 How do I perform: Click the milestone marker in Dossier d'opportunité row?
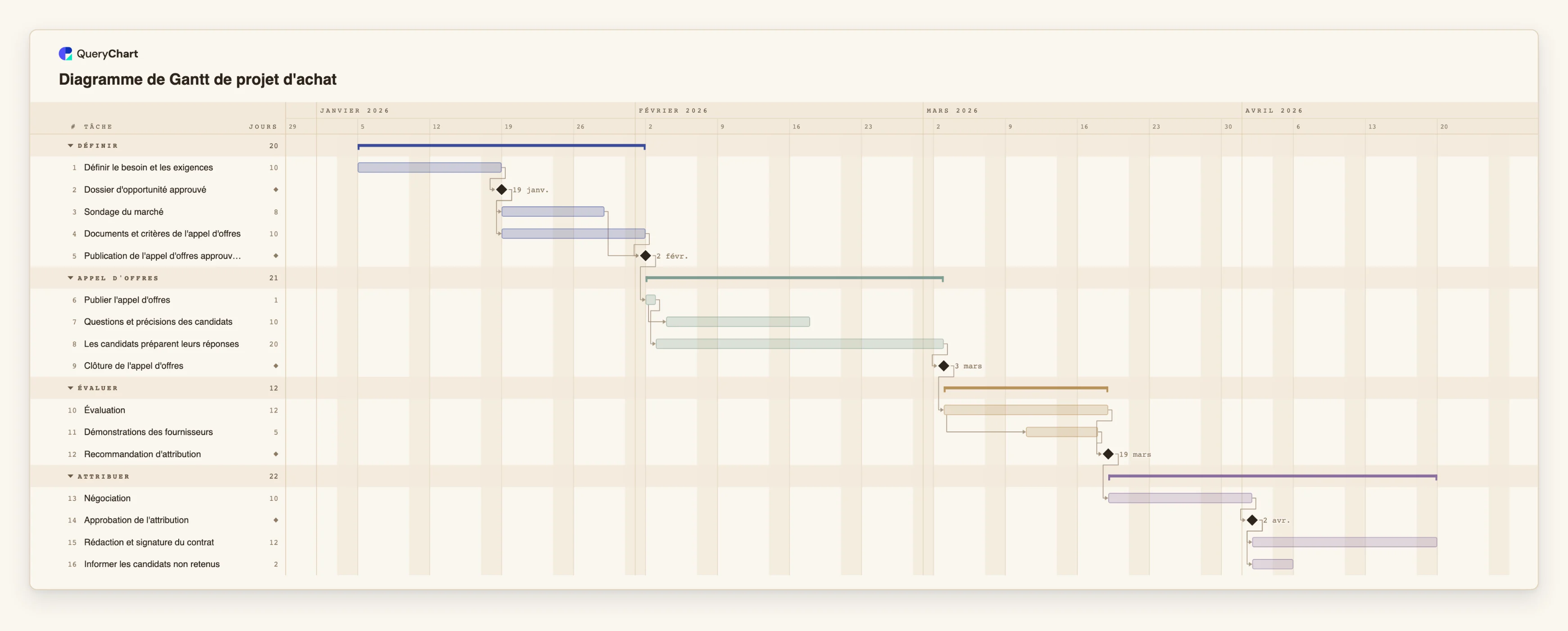(x=276, y=190)
